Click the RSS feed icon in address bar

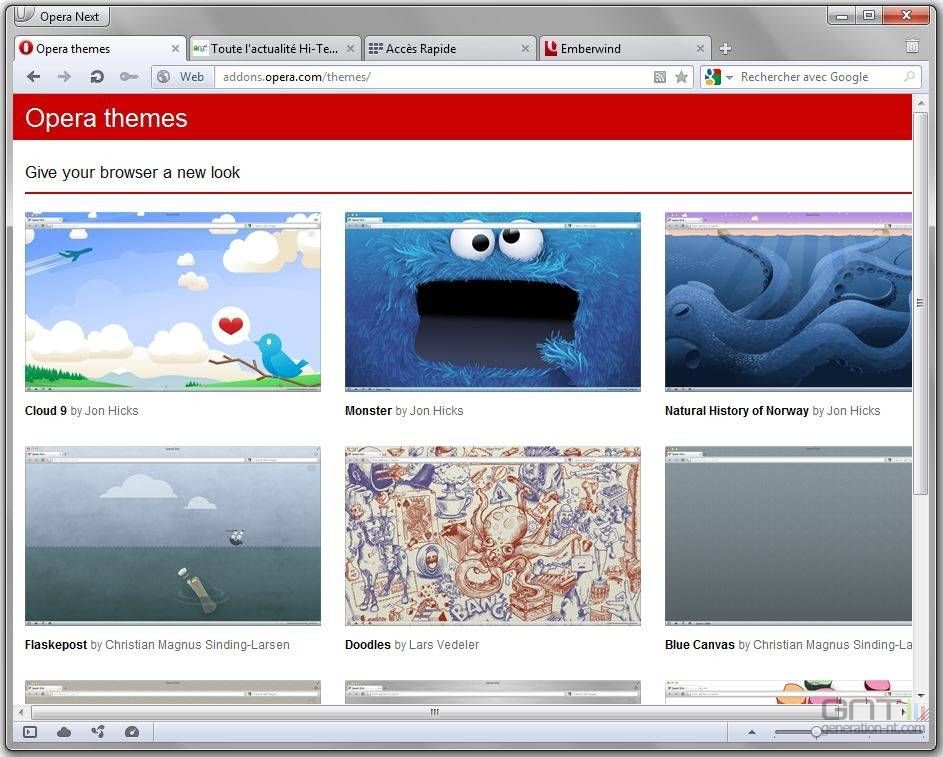[660, 77]
